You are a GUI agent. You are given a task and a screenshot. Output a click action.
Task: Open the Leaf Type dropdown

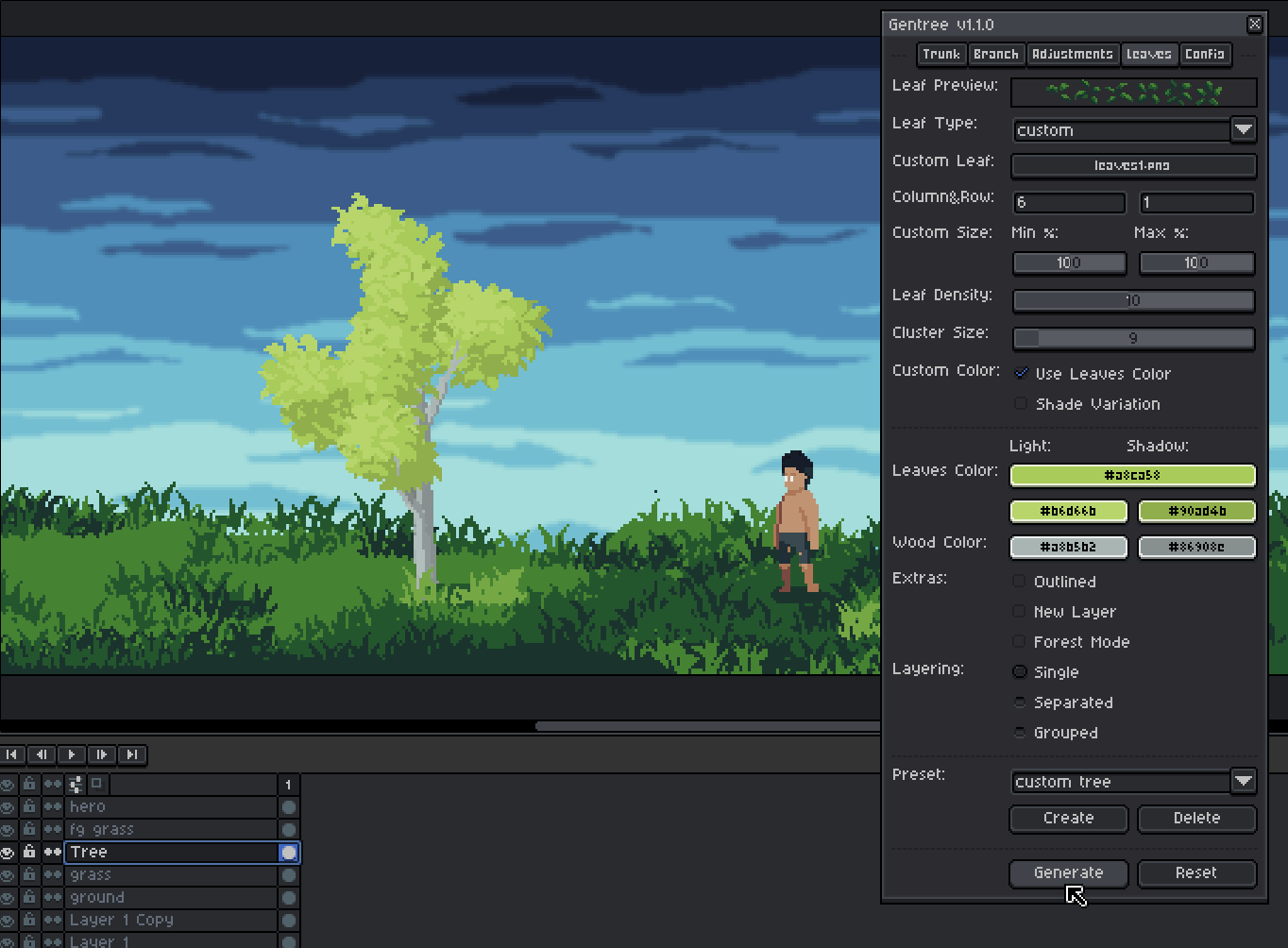(x=1243, y=129)
